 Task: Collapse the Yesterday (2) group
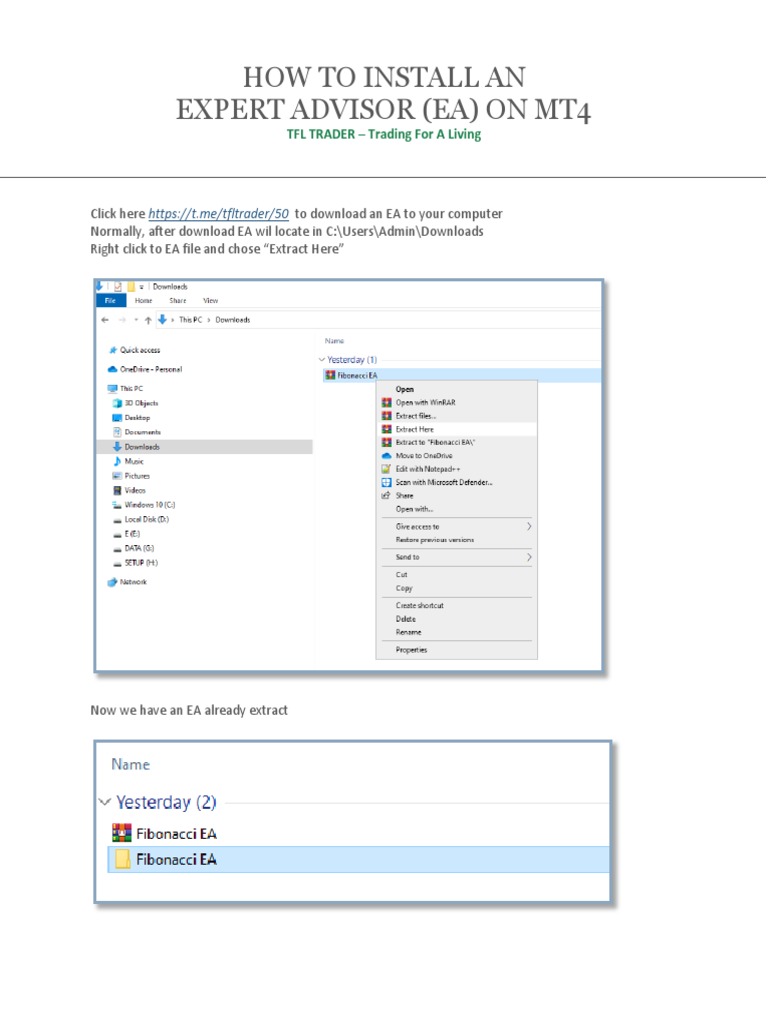104,802
